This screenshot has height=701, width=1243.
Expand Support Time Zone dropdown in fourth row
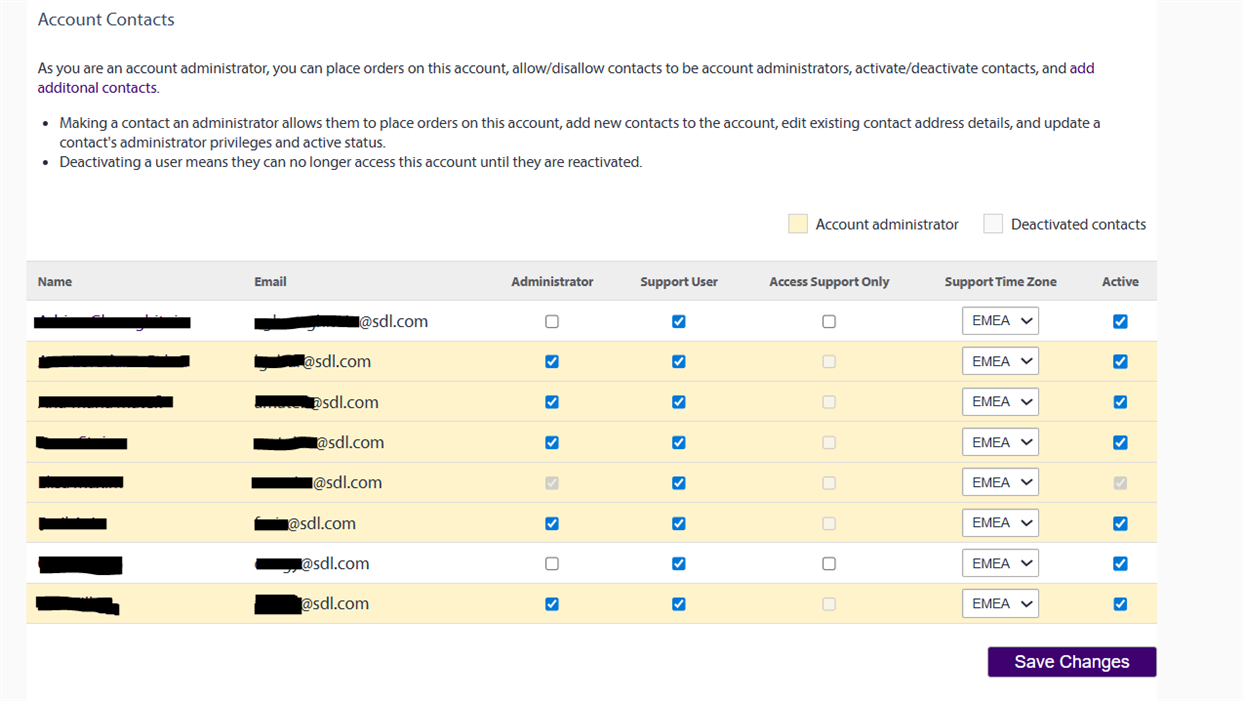point(1000,442)
